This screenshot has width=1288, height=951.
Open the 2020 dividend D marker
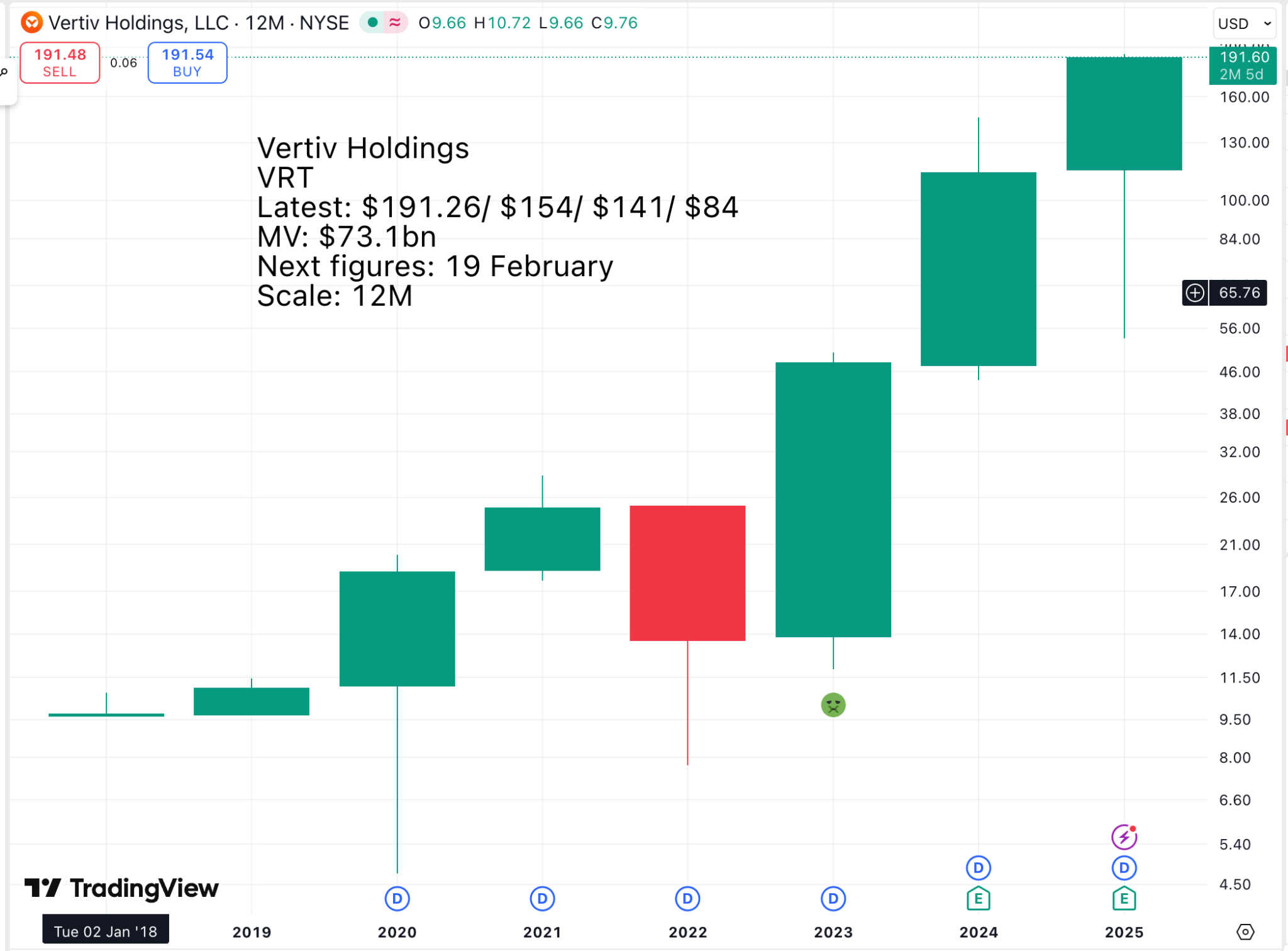[397, 899]
